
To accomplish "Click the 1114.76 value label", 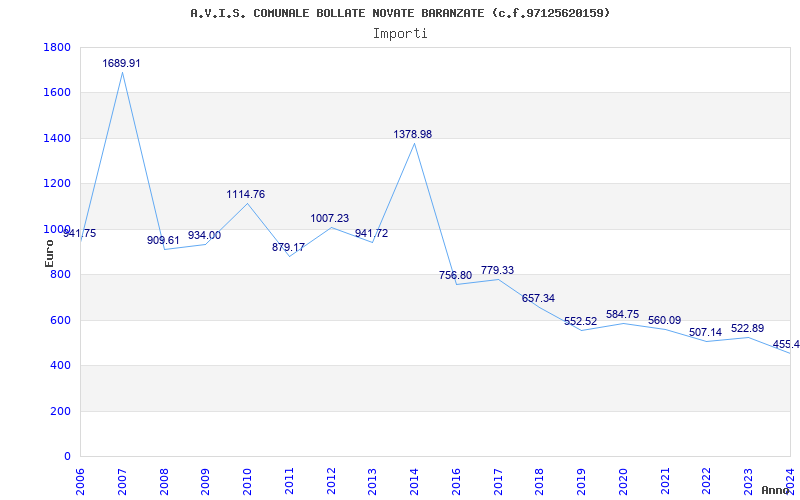I will click(245, 194).
